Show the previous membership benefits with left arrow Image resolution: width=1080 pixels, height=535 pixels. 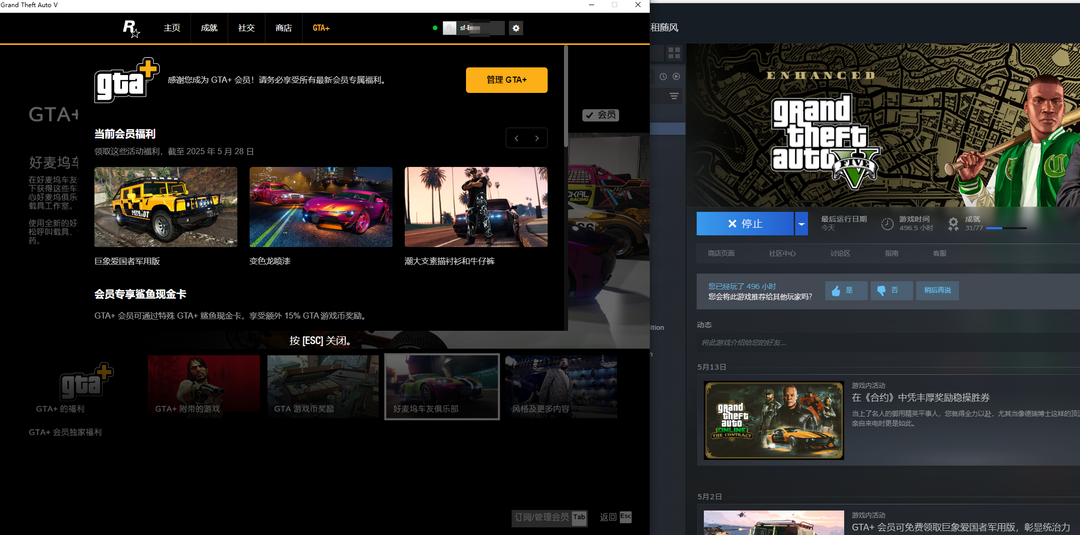click(517, 138)
